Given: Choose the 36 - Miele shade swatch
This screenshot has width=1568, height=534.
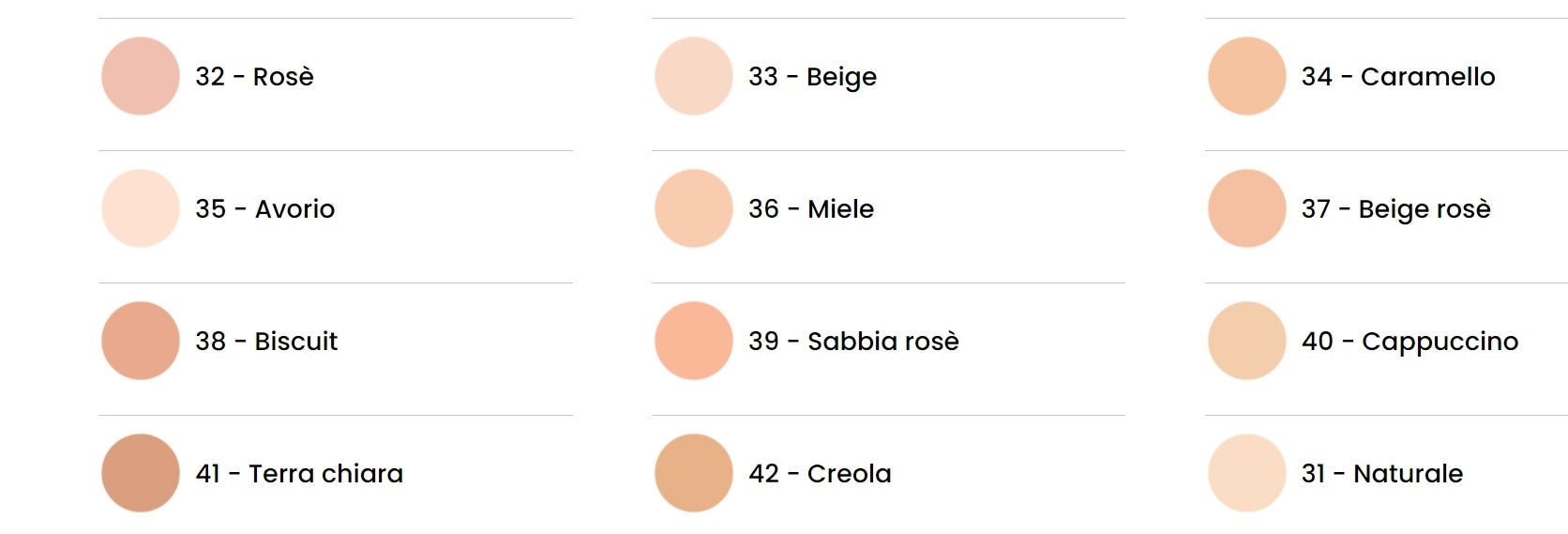Looking at the screenshot, I should pyautogui.click(x=694, y=208).
